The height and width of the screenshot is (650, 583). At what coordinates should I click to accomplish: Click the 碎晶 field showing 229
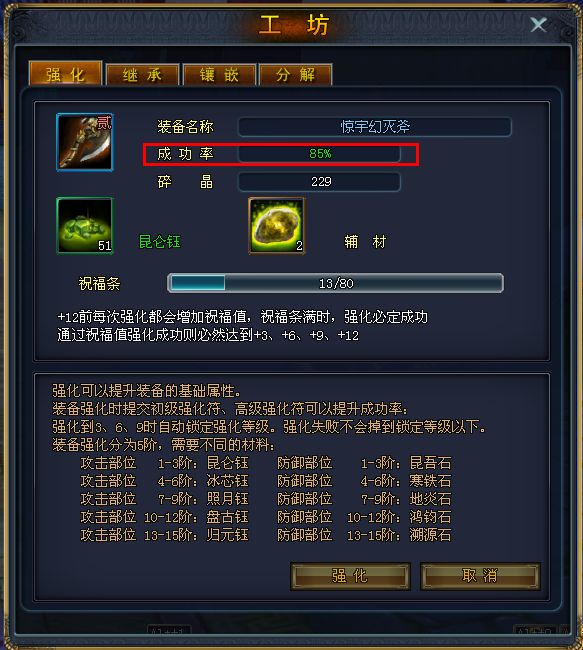tap(319, 182)
